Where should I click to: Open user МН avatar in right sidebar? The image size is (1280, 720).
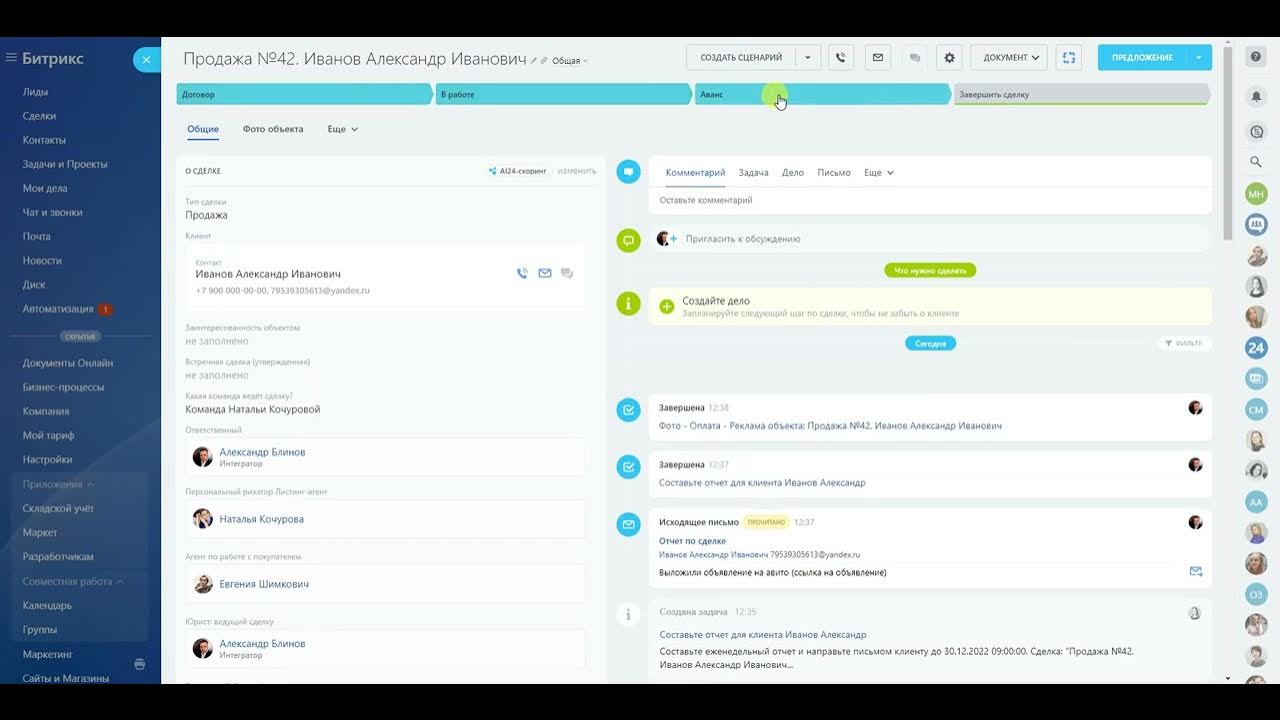pyautogui.click(x=1256, y=193)
